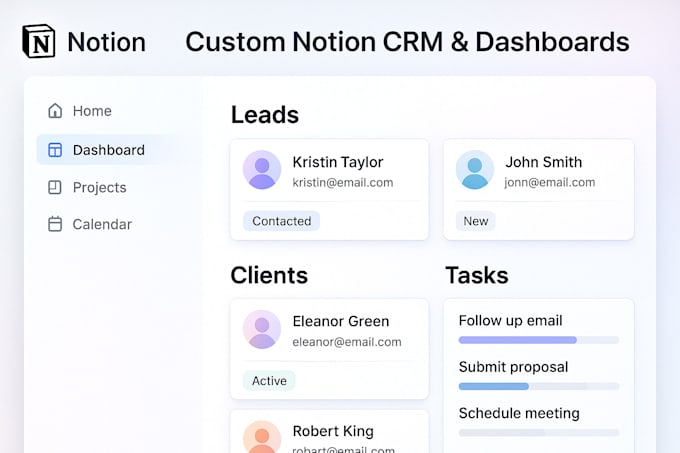The image size is (680, 453).
Task: Select the Eleanor Green name
Action: [x=341, y=322]
